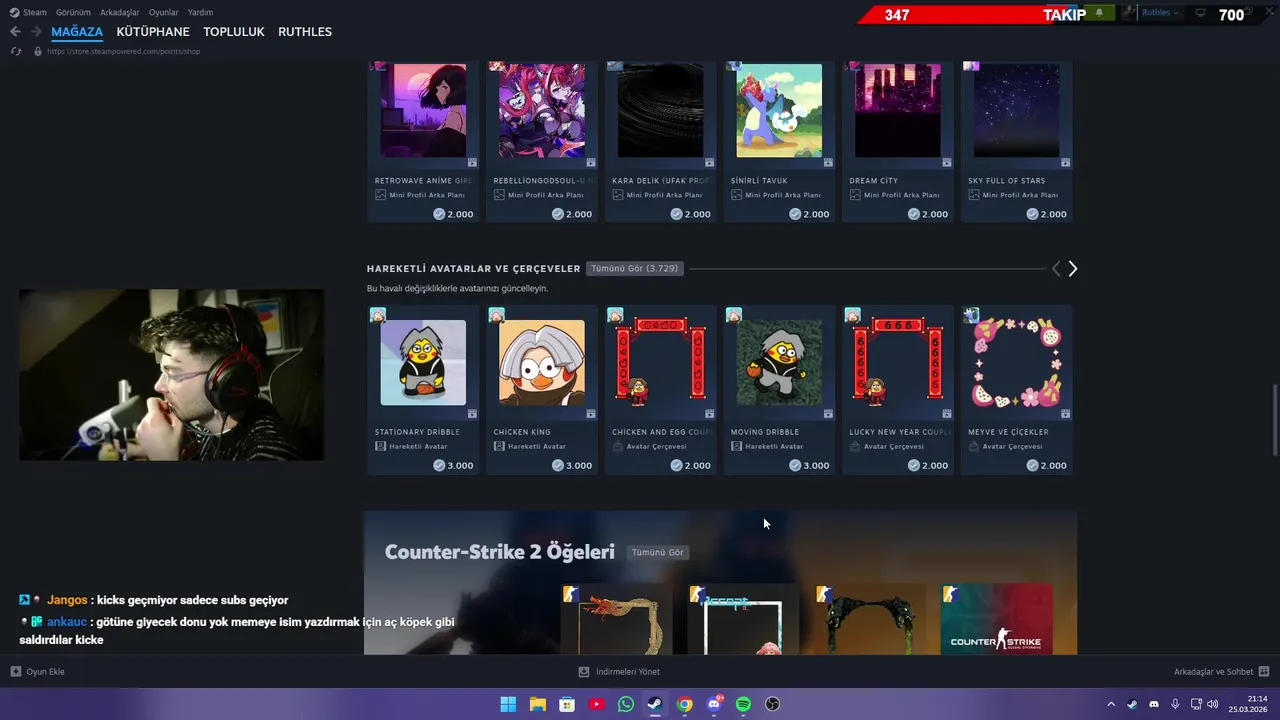1280x720 pixels.
Task: Open Arkadaşlar ve Sohbet friends chat
Action: tap(1221, 672)
